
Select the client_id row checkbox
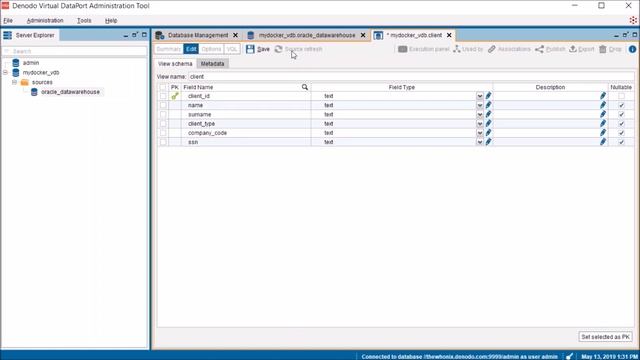click(163, 96)
